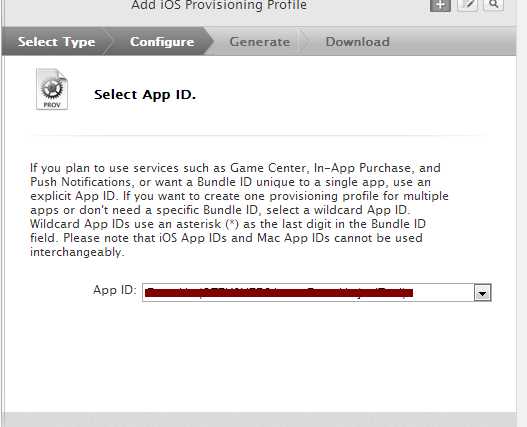Jump to the Generate step
This screenshot has height=427, width=527.
click(x=259, y=42)
